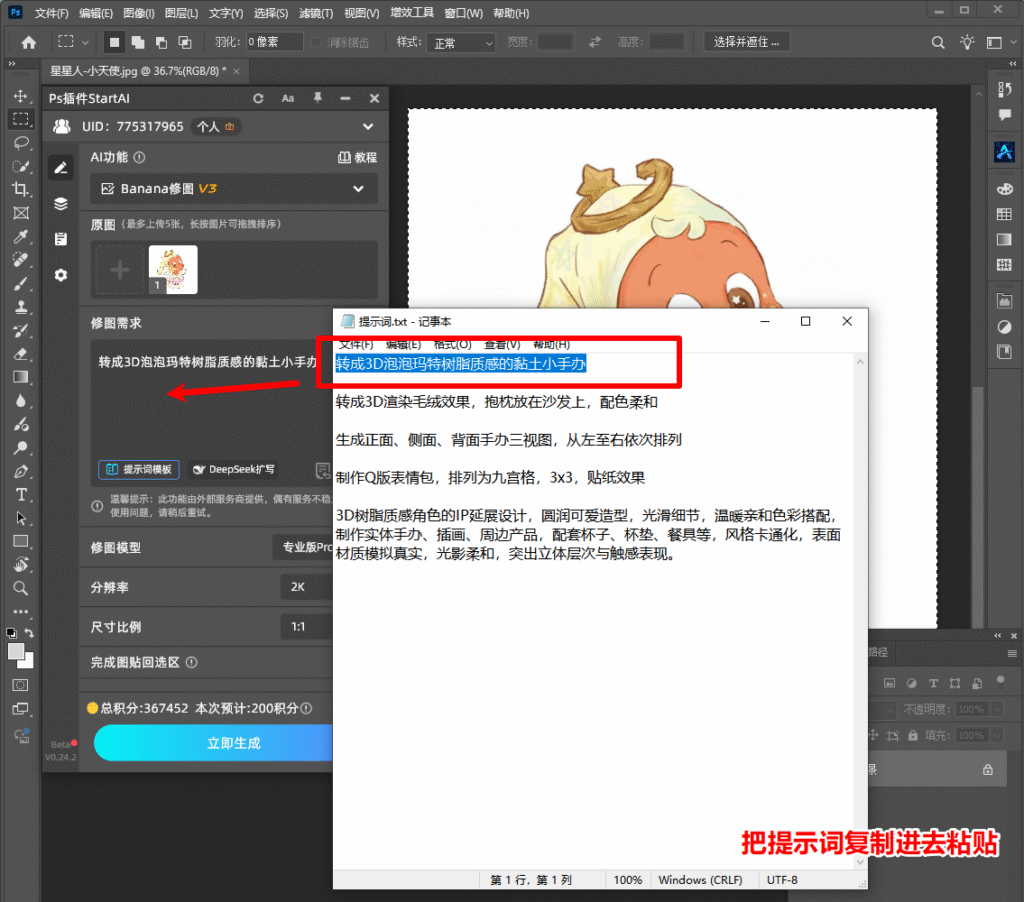
Task: Select the Lasso tool
Action: click(x=21, y=142)
